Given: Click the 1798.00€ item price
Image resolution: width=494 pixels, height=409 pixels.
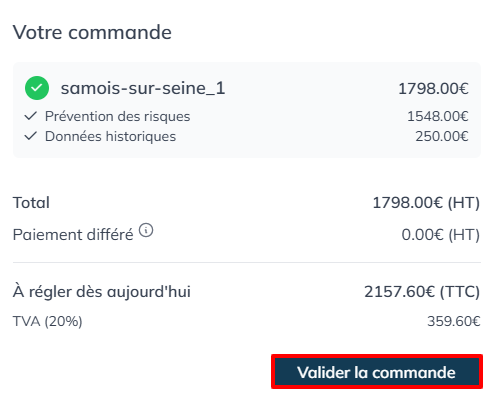Looking at the screenshot, I should click(433, 89).
